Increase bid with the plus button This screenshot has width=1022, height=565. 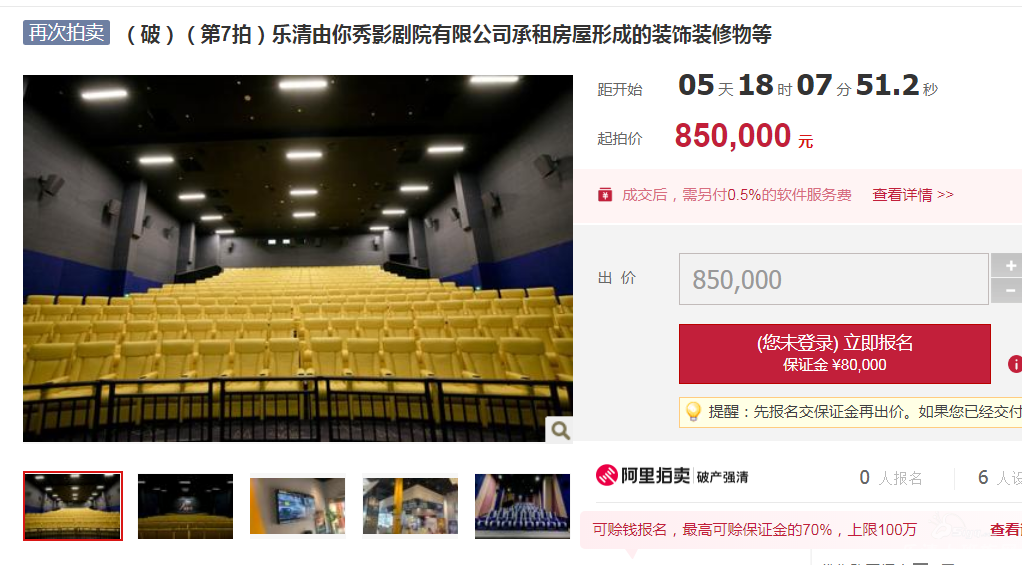pos(1008,265)
